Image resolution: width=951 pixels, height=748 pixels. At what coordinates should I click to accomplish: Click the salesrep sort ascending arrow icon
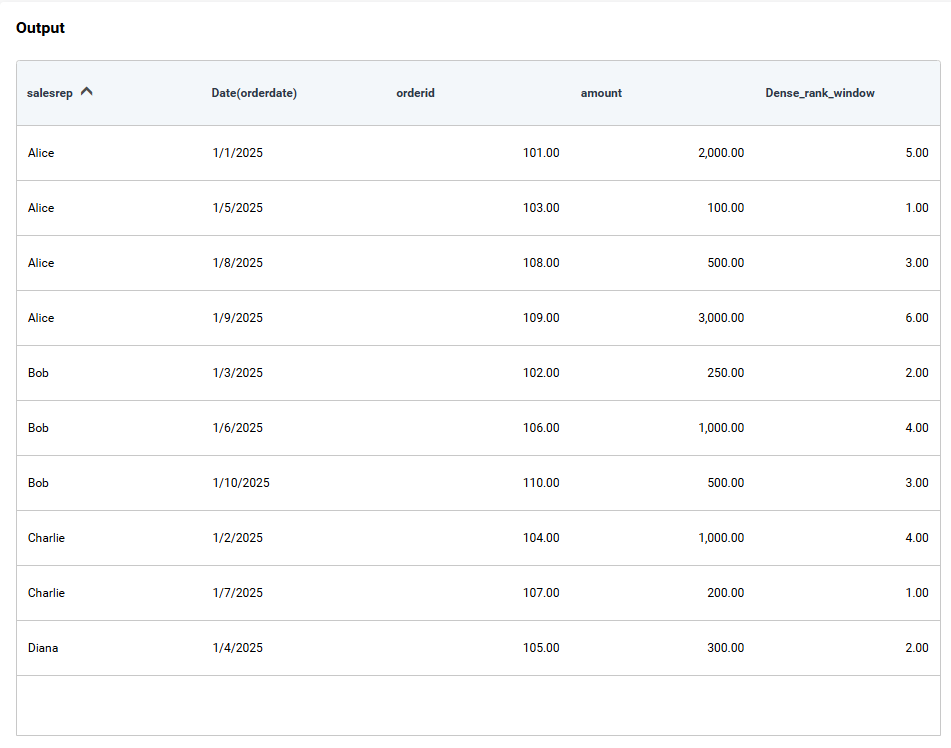[87, 92]
